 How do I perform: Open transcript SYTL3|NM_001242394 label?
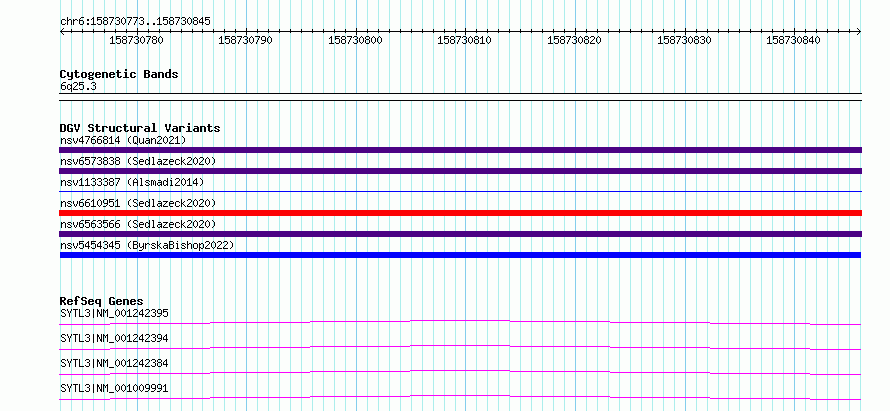point(114,338)
